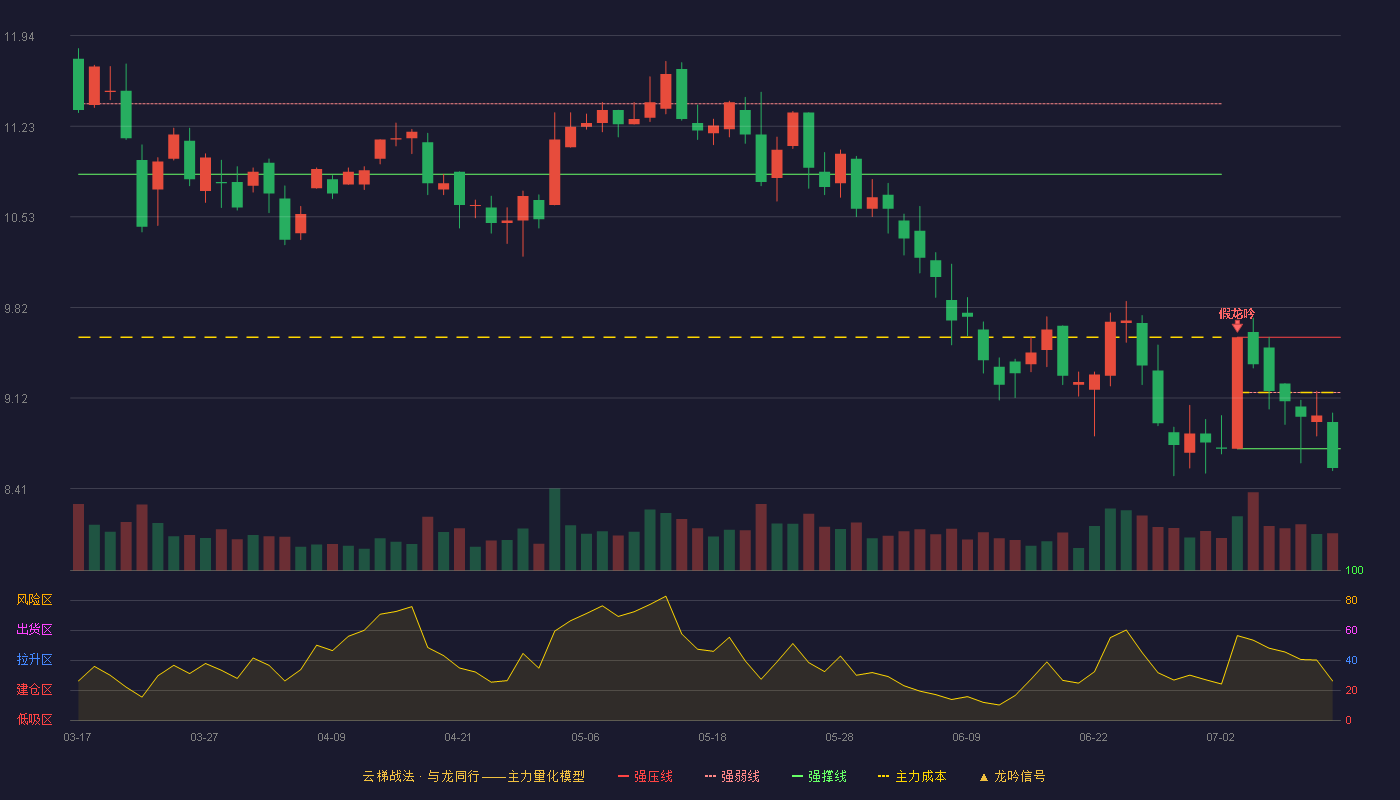1400x800 pixels.
Task: Click the 出货区 zone label
Action: point(34,630)
